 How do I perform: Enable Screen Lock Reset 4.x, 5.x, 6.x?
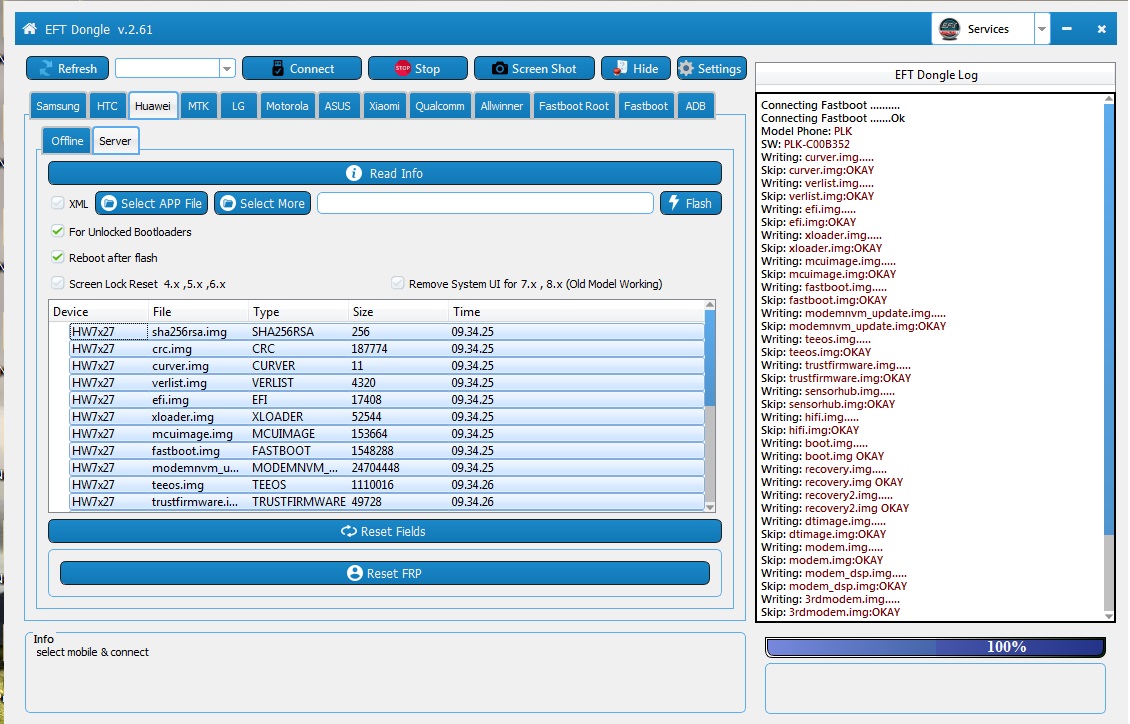pos(58,283)
